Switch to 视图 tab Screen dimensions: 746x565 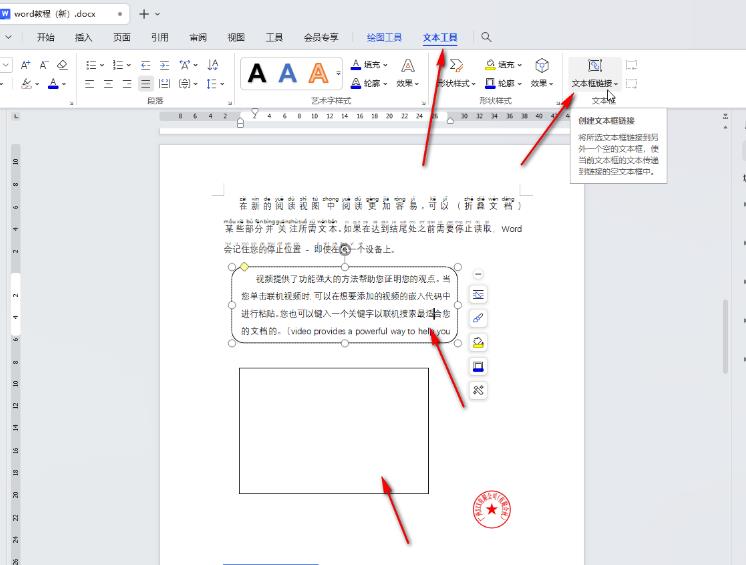[x=236, y=37]
